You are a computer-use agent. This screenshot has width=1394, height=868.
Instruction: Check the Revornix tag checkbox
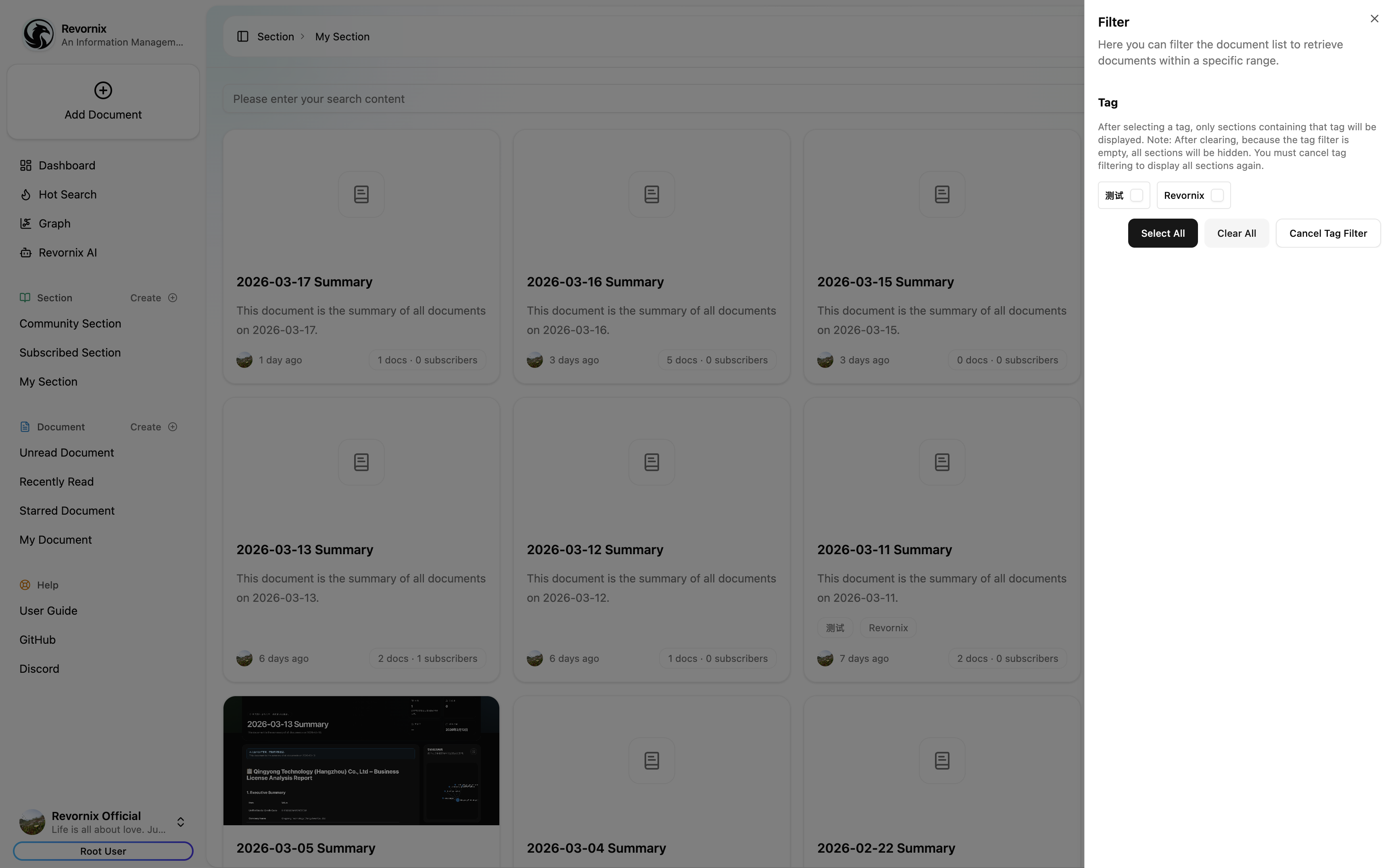pyautogui.click(x=1217, y=196)
